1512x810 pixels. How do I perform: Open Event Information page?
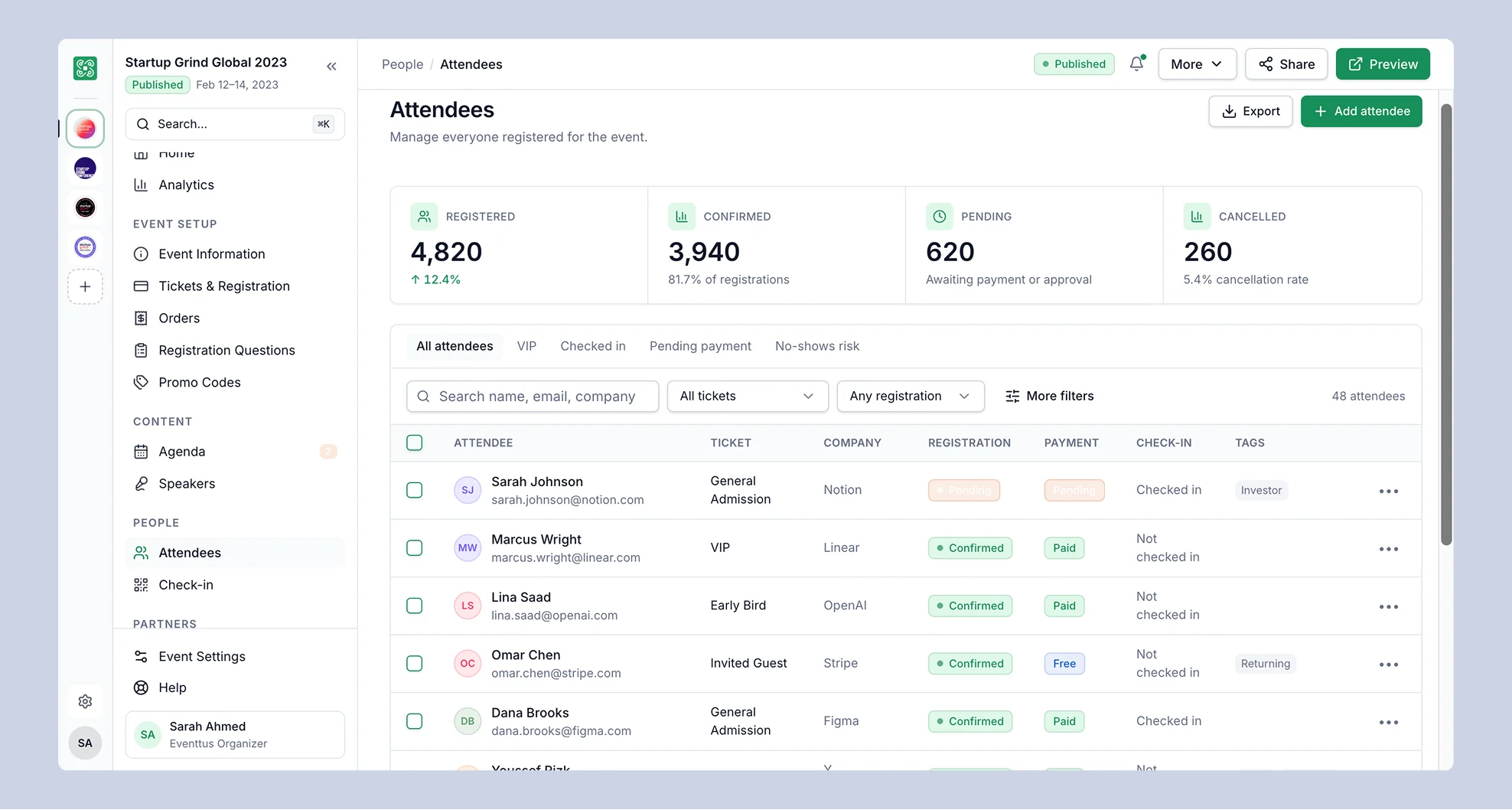tap(235, 254)
